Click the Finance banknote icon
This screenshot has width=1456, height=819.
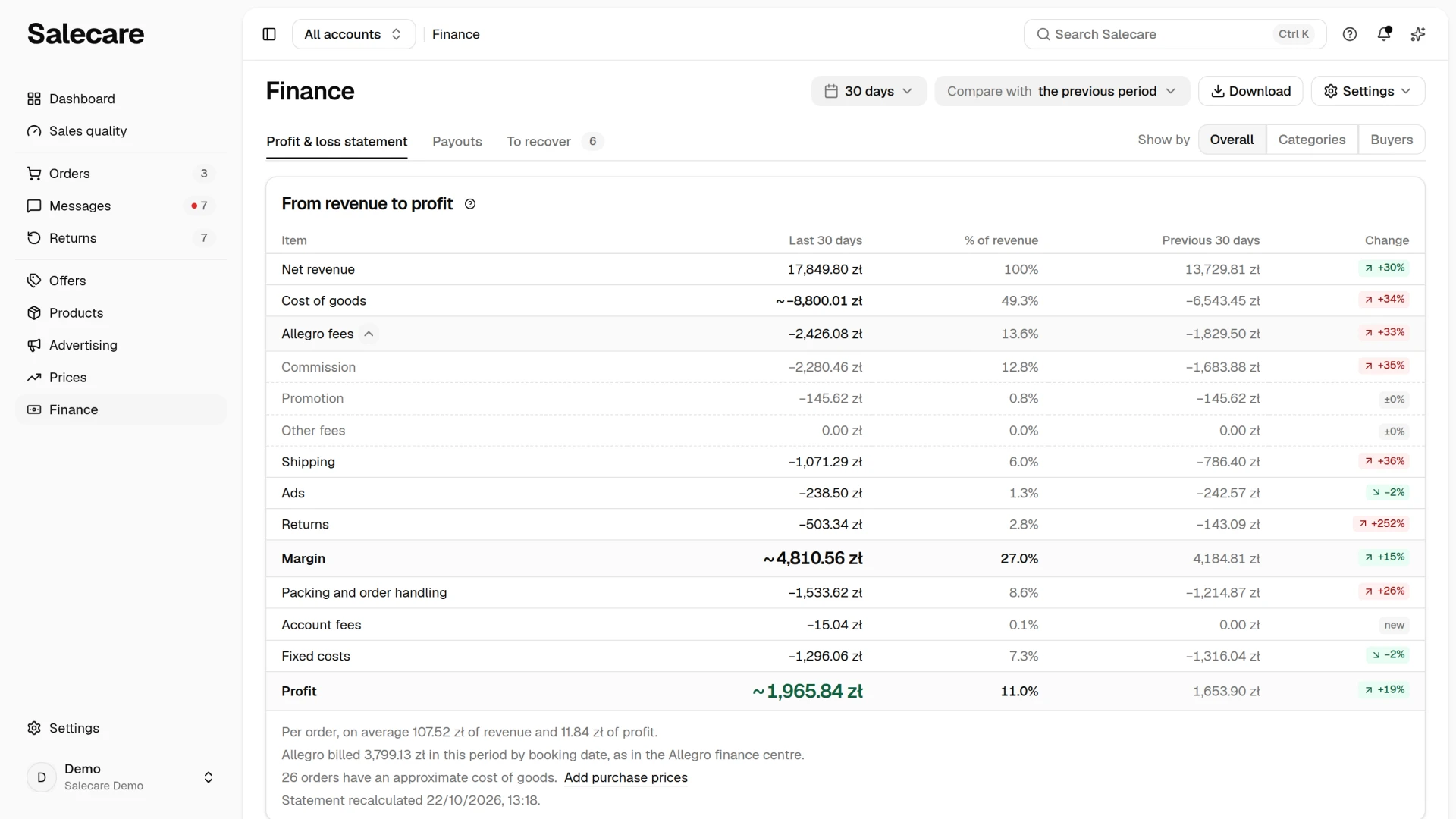coord(34,409)
